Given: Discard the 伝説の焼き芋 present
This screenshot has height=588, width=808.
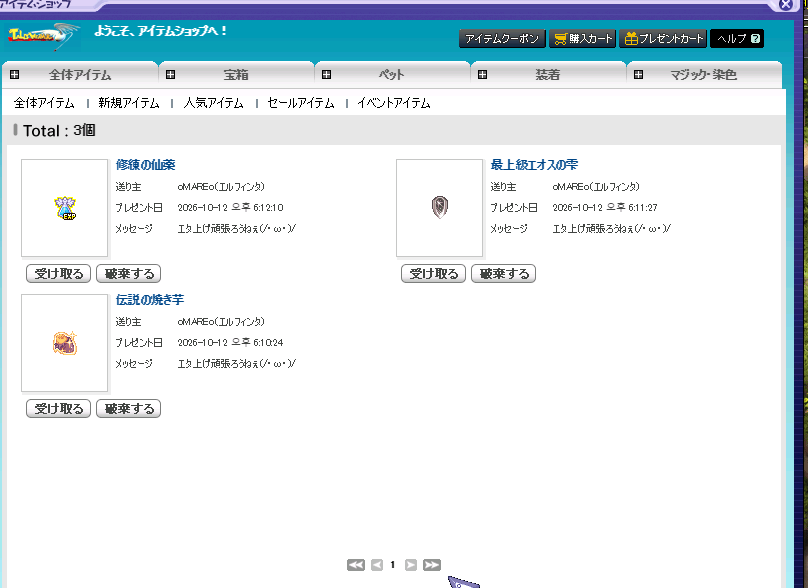Looking at the screenshot, I should 129,409.
